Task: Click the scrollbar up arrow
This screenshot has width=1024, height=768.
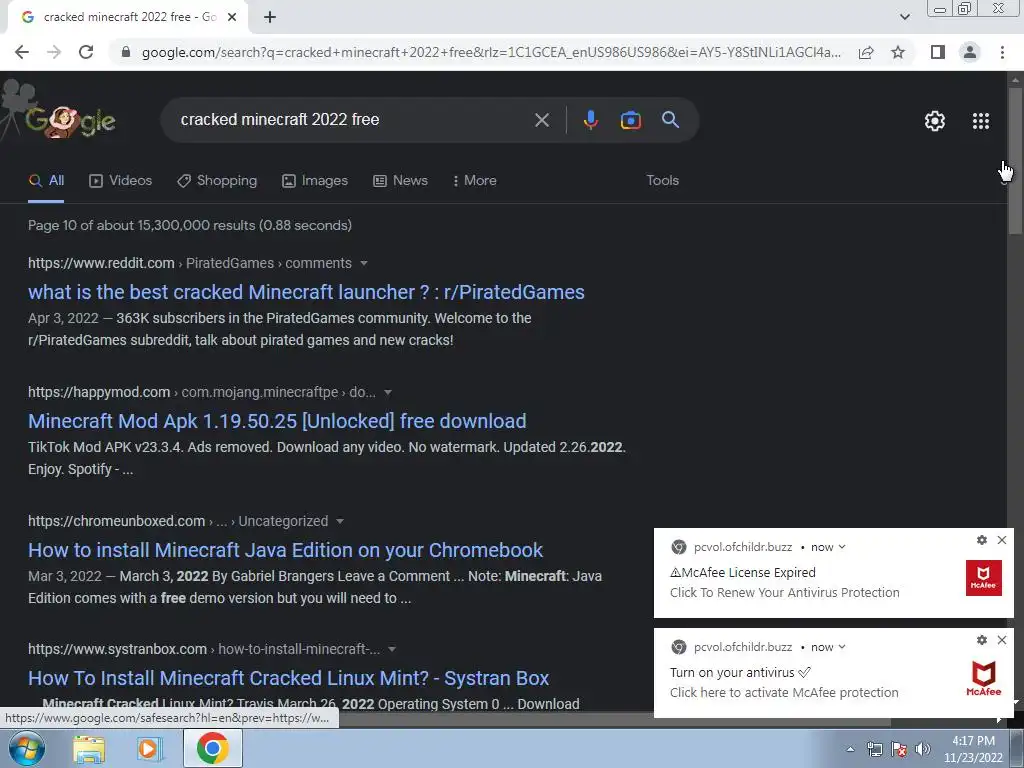Action: pyautogui.click(x=1015, y=79)
